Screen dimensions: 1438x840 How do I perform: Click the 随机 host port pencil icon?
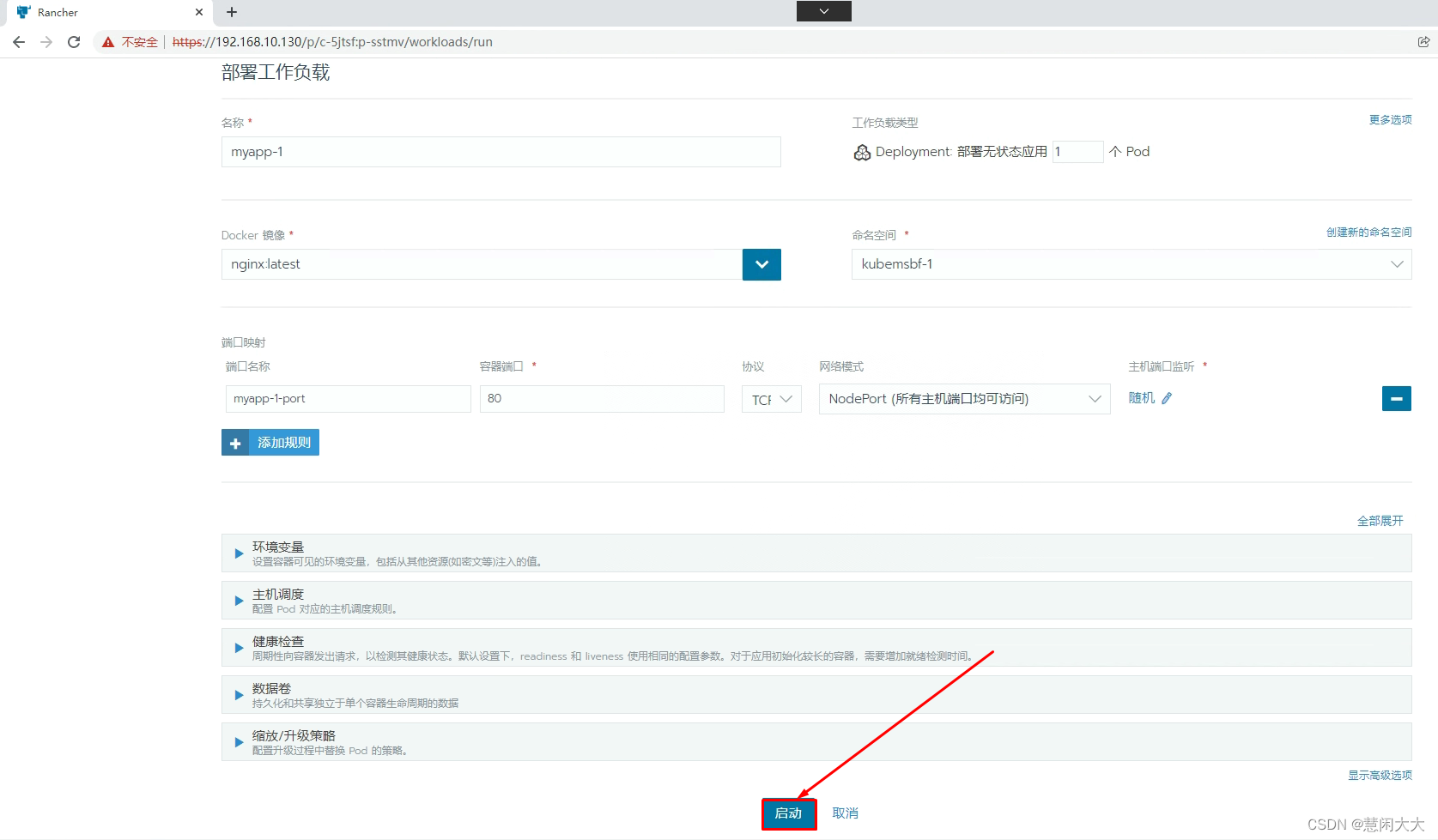[1167, 398]
